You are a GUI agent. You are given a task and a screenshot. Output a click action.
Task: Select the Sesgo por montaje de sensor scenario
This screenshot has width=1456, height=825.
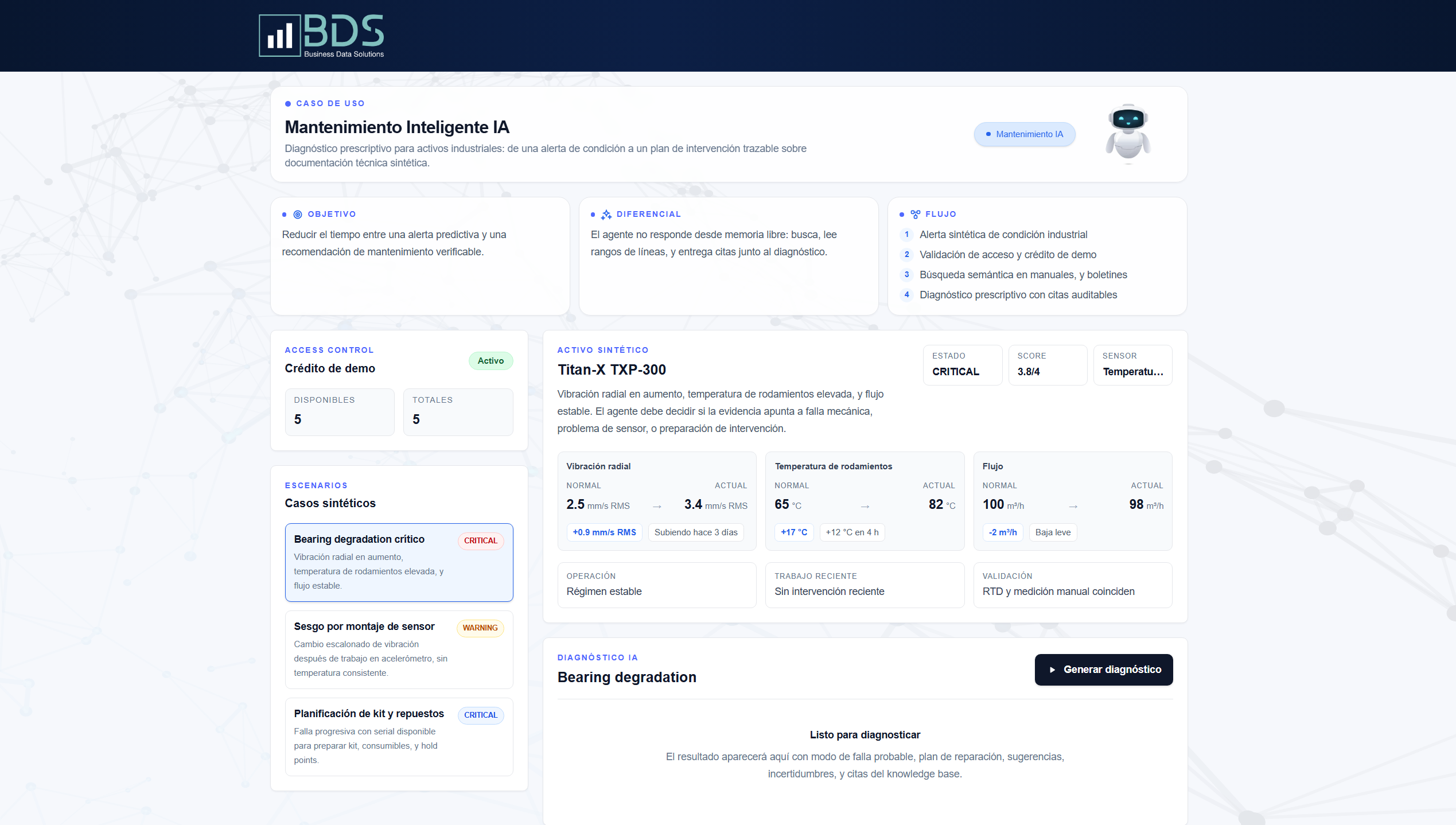point(399,649)
